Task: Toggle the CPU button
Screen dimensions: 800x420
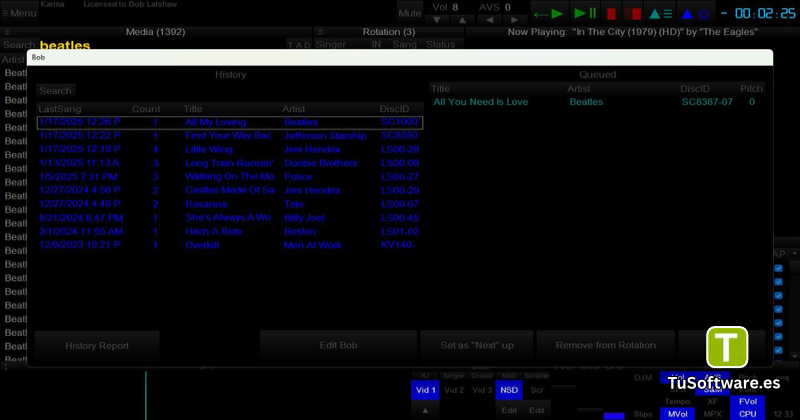Action: point(747,414)
